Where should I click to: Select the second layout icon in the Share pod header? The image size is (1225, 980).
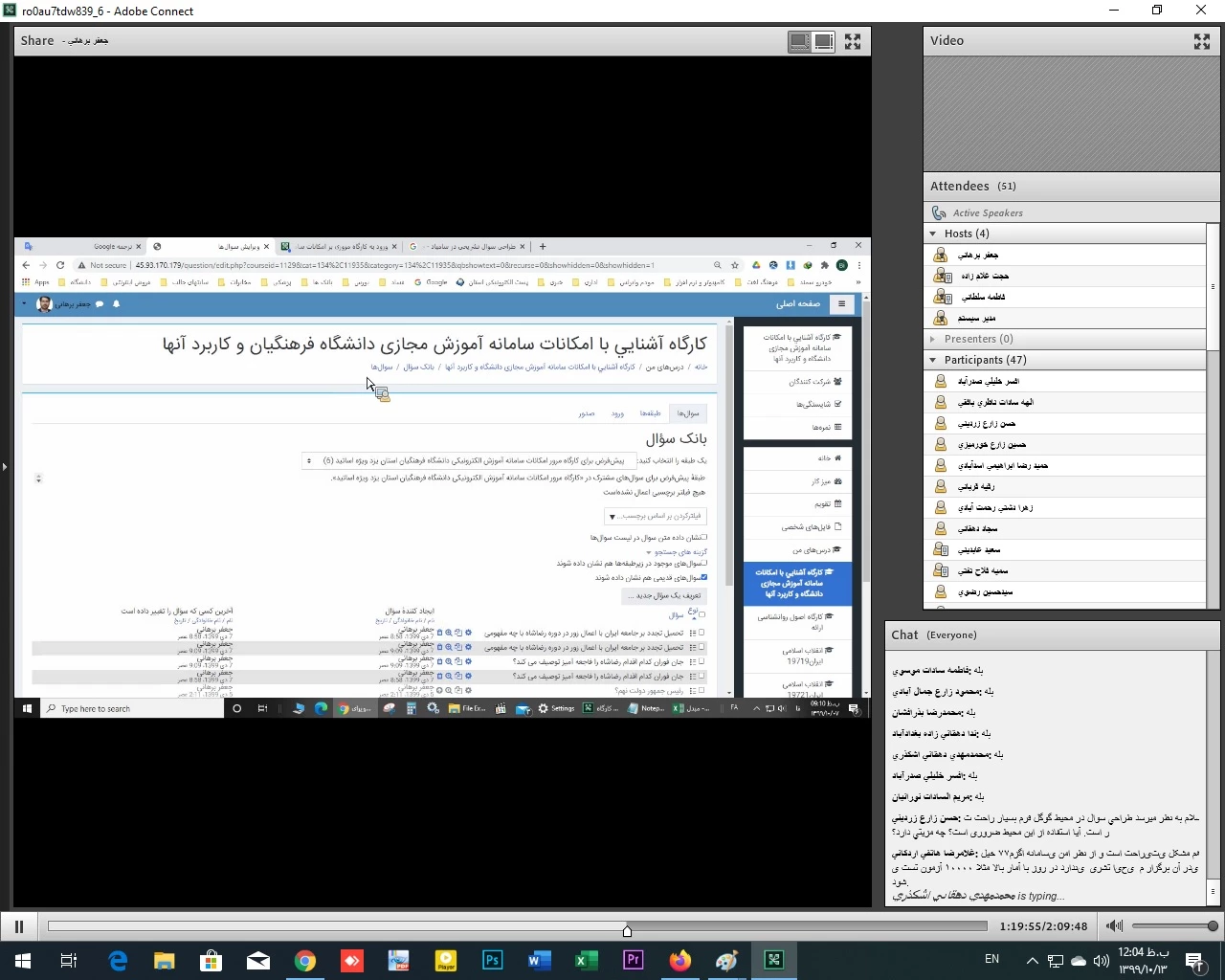coord(824,41)
